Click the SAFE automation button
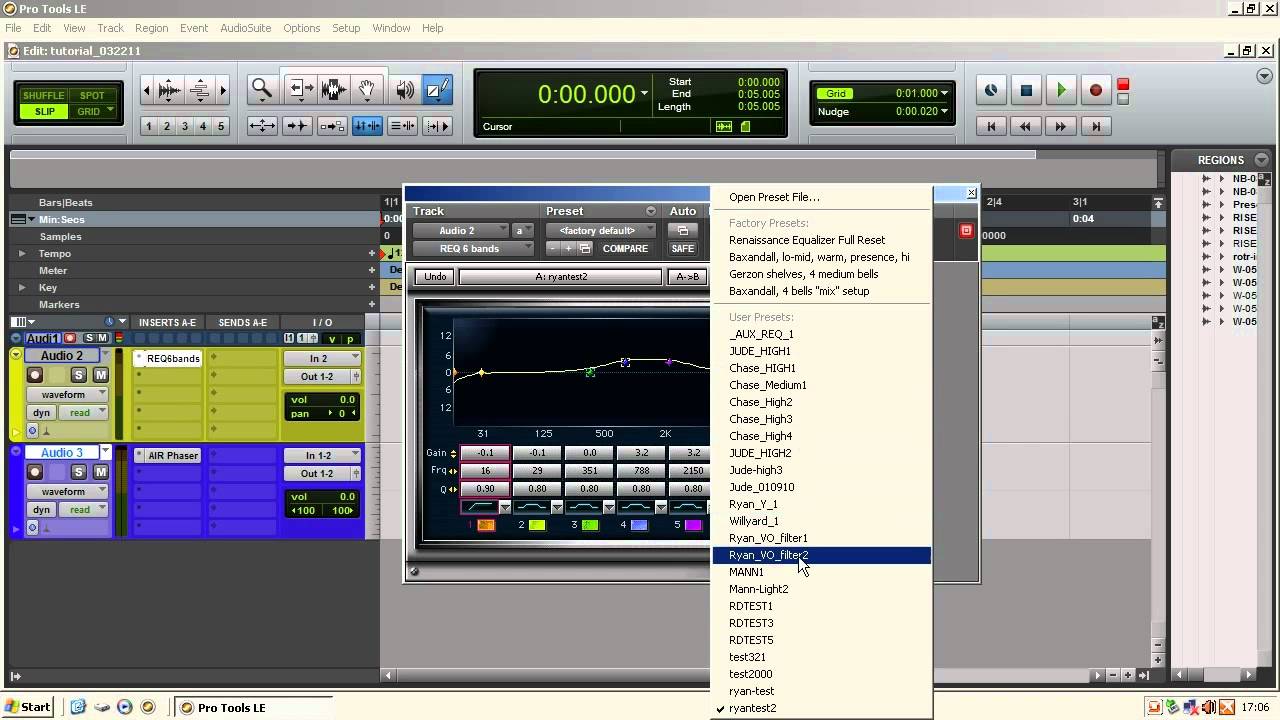This screenshot has width=1280, height=720. click(x=683, y=248)
